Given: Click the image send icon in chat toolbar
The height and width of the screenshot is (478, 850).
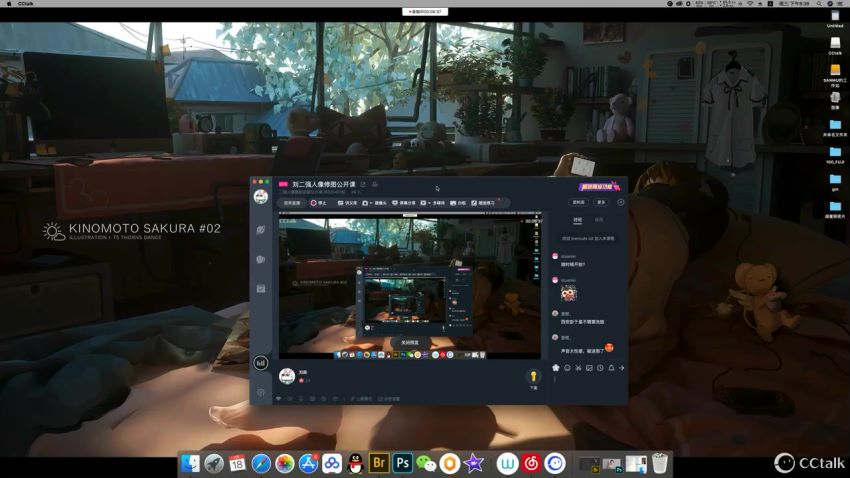Looking at the screenshot, I should point(589,368).
